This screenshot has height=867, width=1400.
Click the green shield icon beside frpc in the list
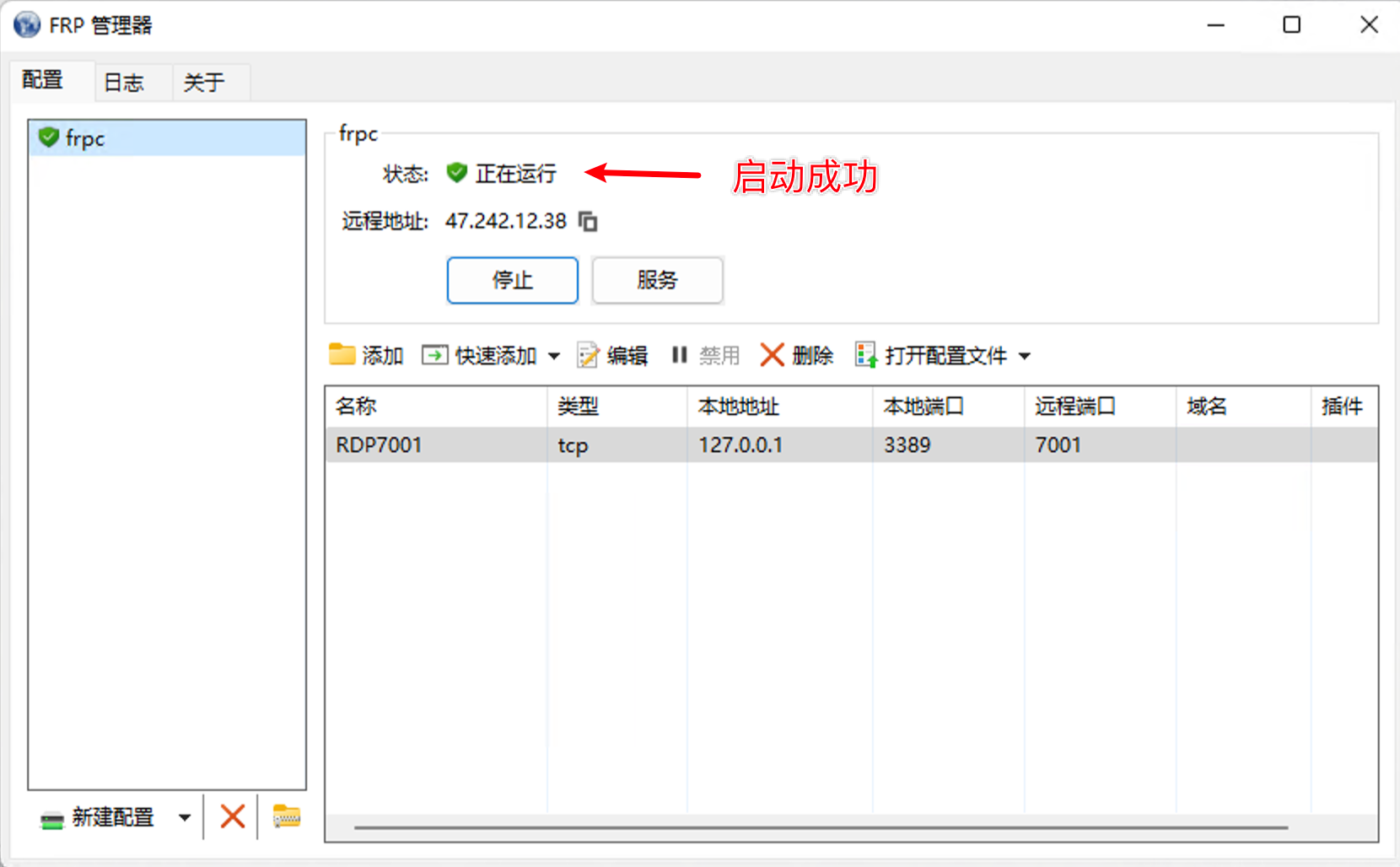tap(49, 137)
